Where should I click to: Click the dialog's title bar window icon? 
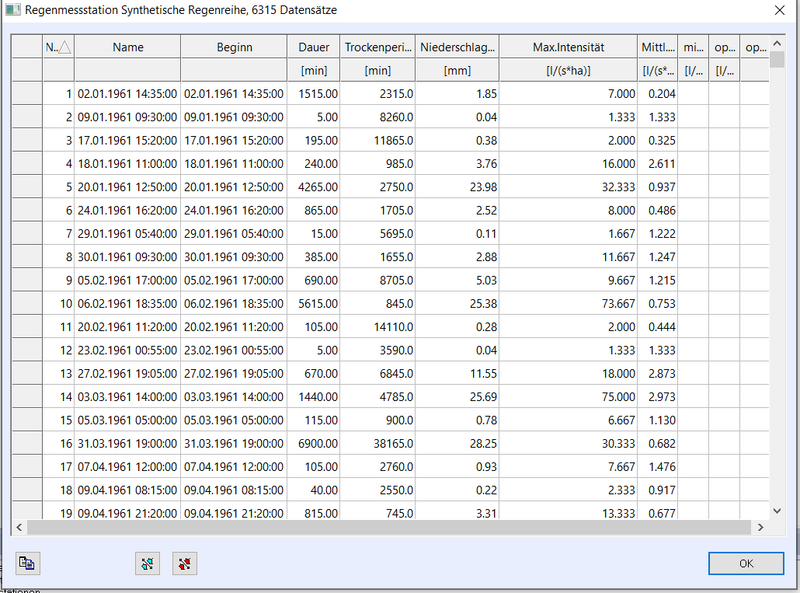13,10
